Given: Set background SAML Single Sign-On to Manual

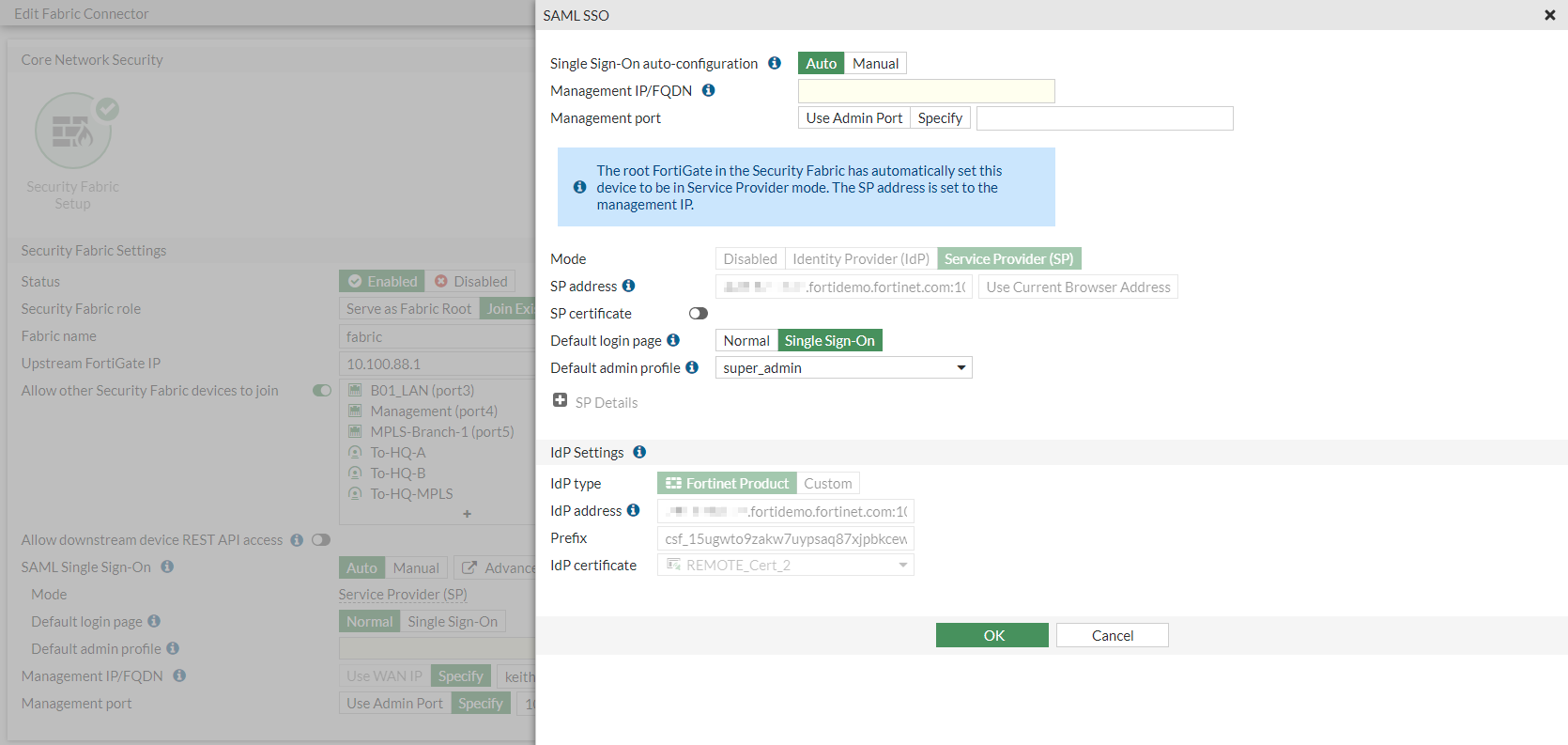Looking at the screenshot, I should (416, 567).
